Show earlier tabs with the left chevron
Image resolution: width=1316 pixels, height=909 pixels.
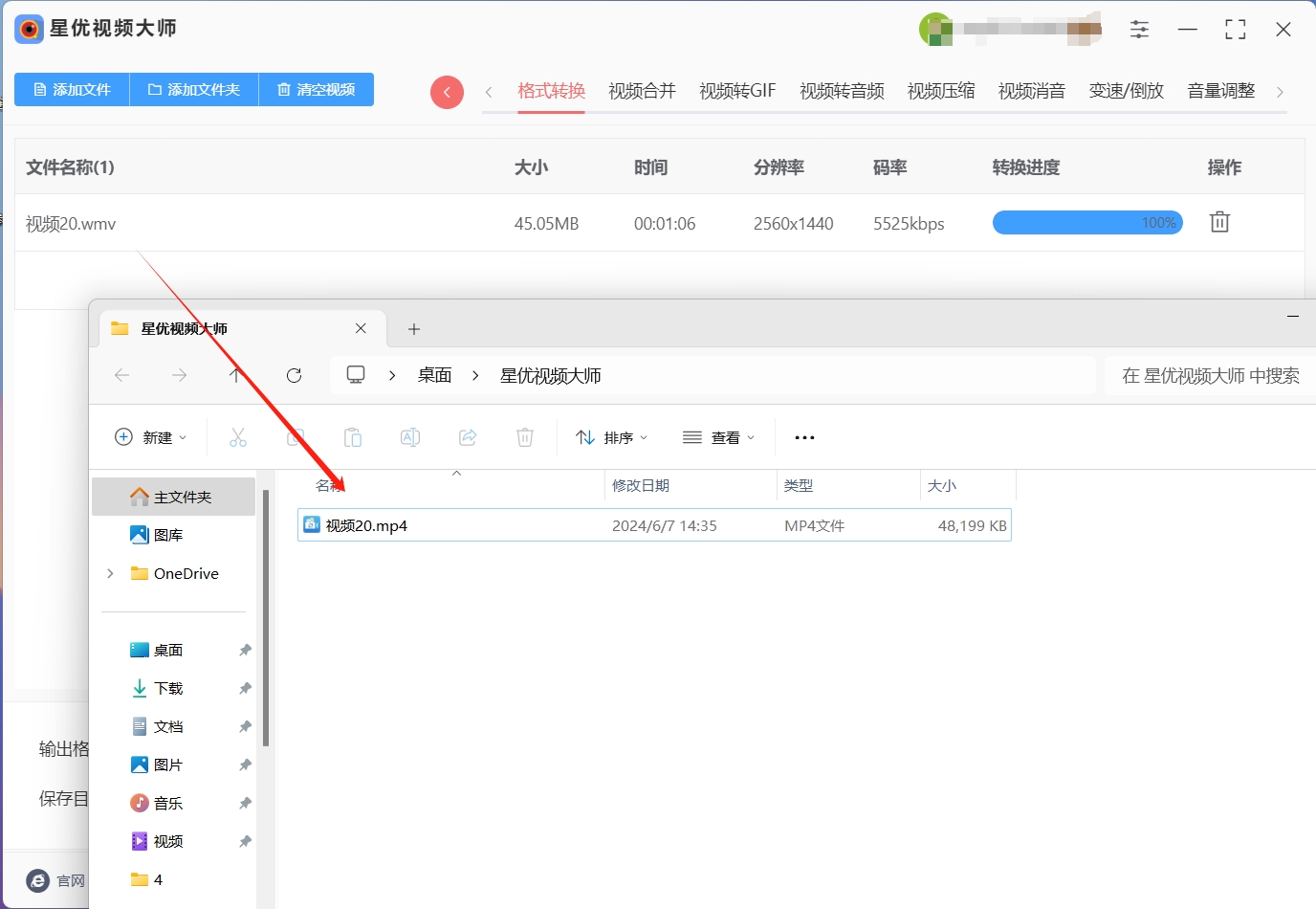[489, 92]
